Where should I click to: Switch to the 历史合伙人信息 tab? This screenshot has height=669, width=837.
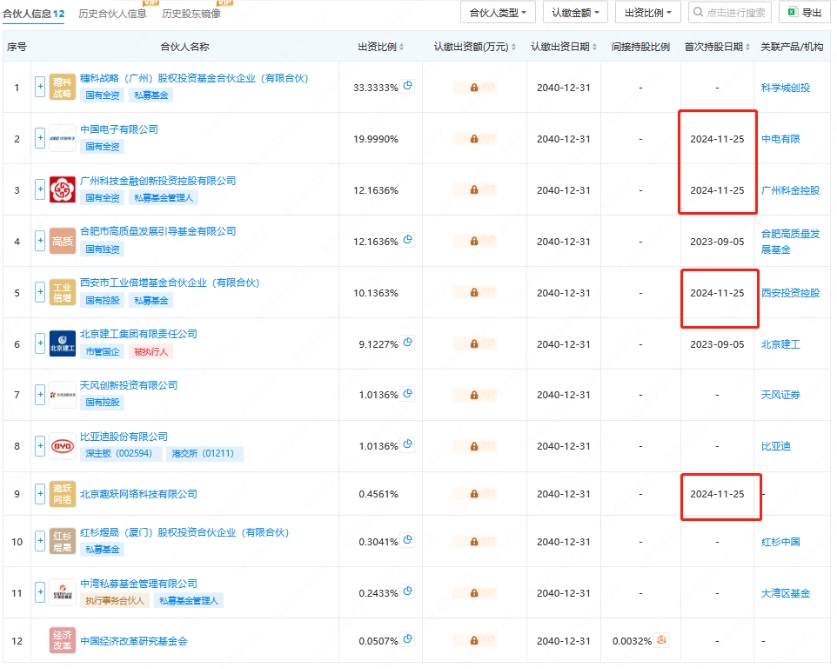coord(113,13)
